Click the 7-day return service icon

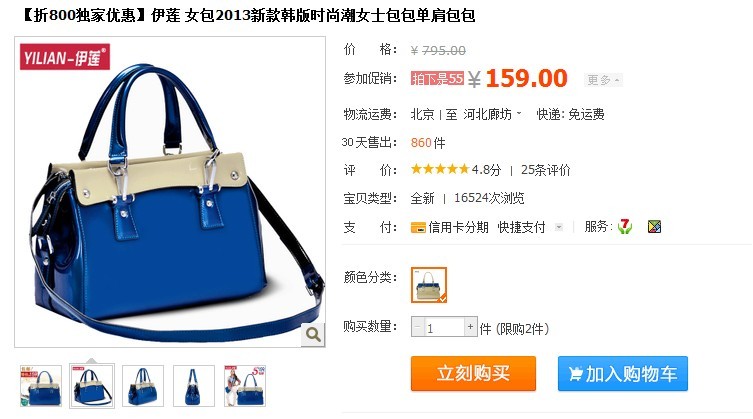[624, 226]
